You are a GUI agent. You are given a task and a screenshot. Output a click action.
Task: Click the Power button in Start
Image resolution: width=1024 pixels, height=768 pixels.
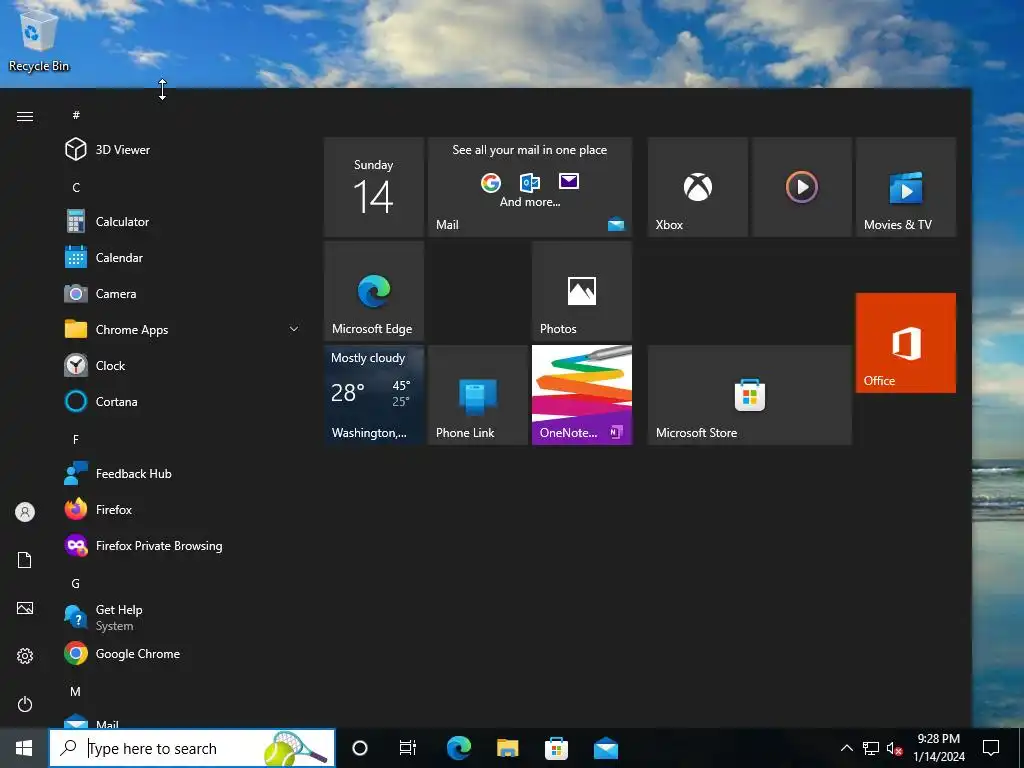[x=25, y=704]
